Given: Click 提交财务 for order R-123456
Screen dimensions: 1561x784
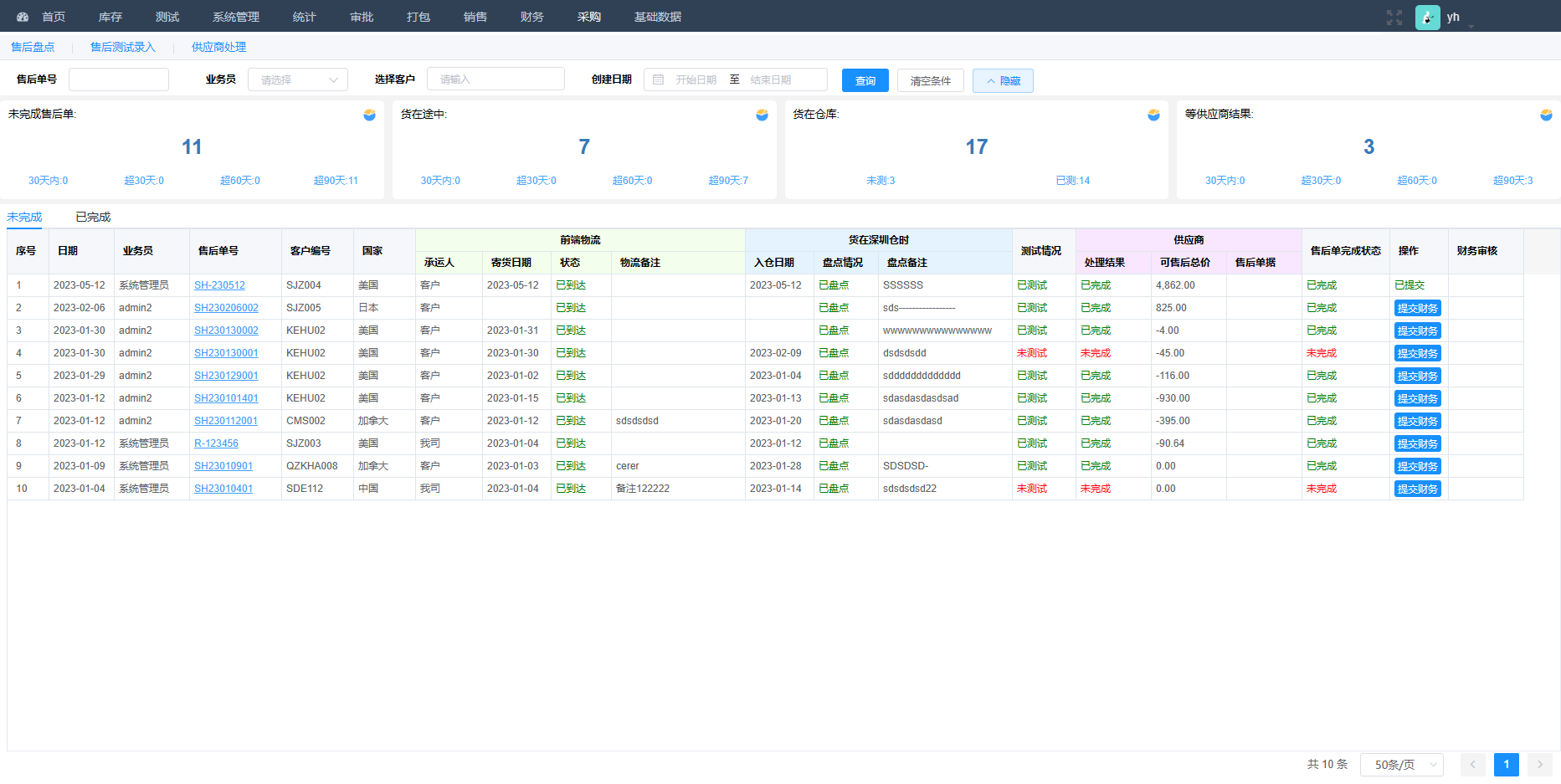Looking at the screenshot, I should (1417, 443).
